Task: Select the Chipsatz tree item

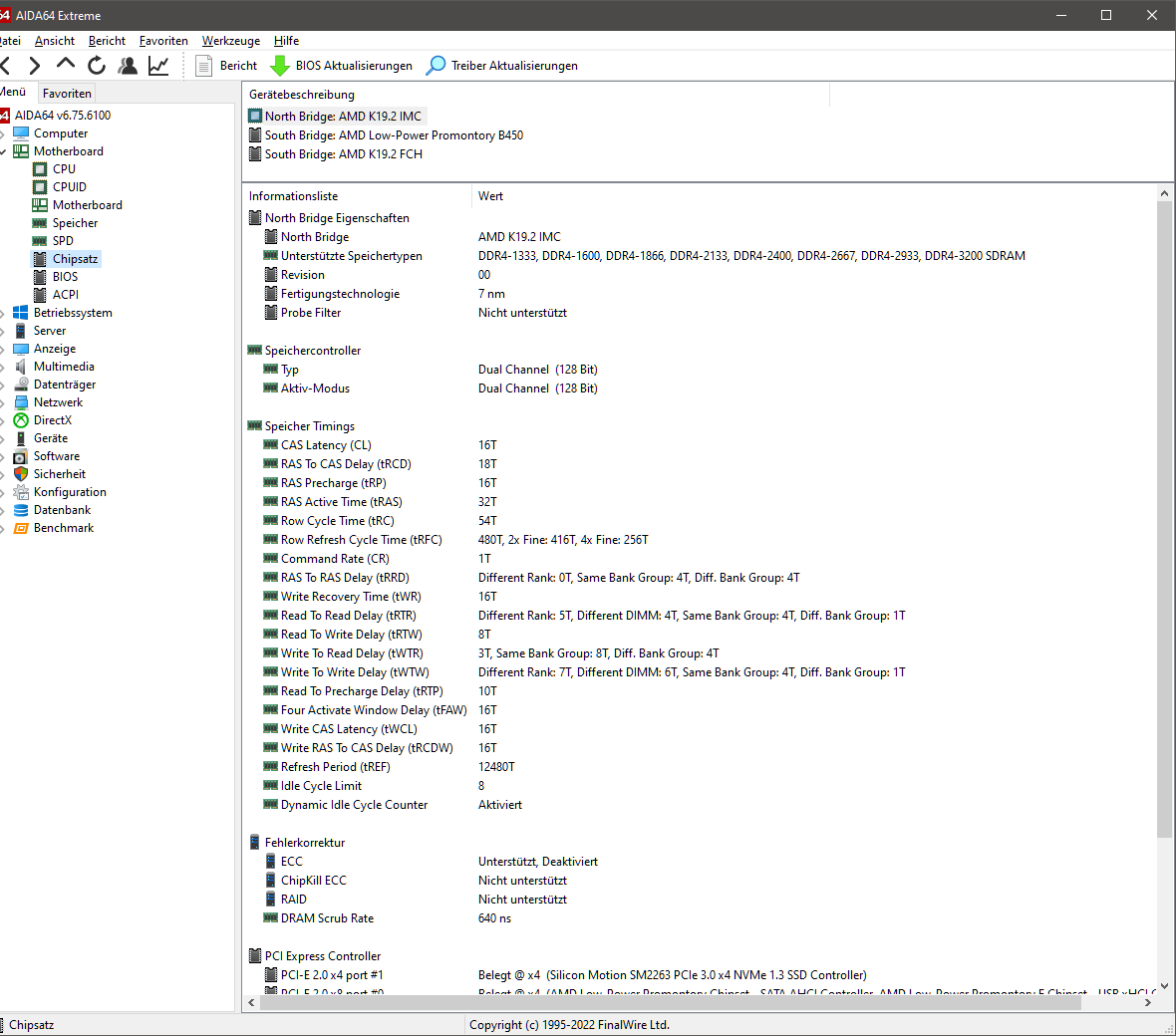Action: (x=75, y=259)
